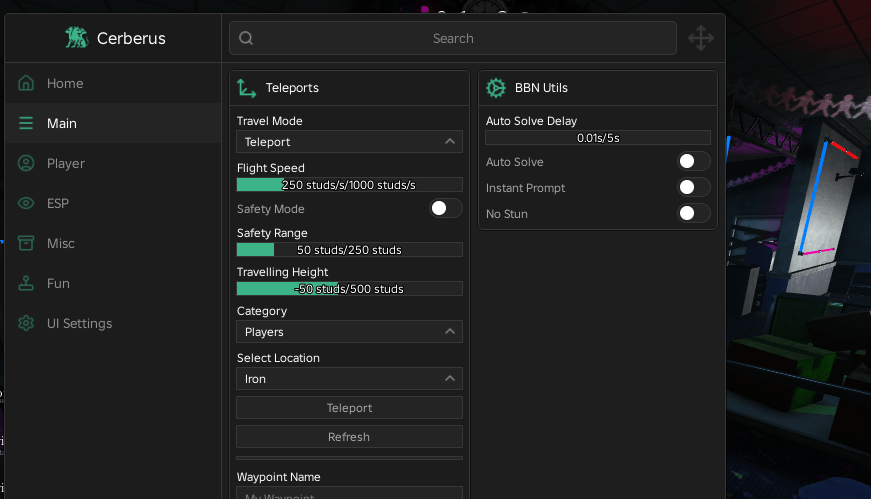This screenshot has width=871, height=499.
Task: Click the Instant Prompt label text
Action: (x=525, y=188)
